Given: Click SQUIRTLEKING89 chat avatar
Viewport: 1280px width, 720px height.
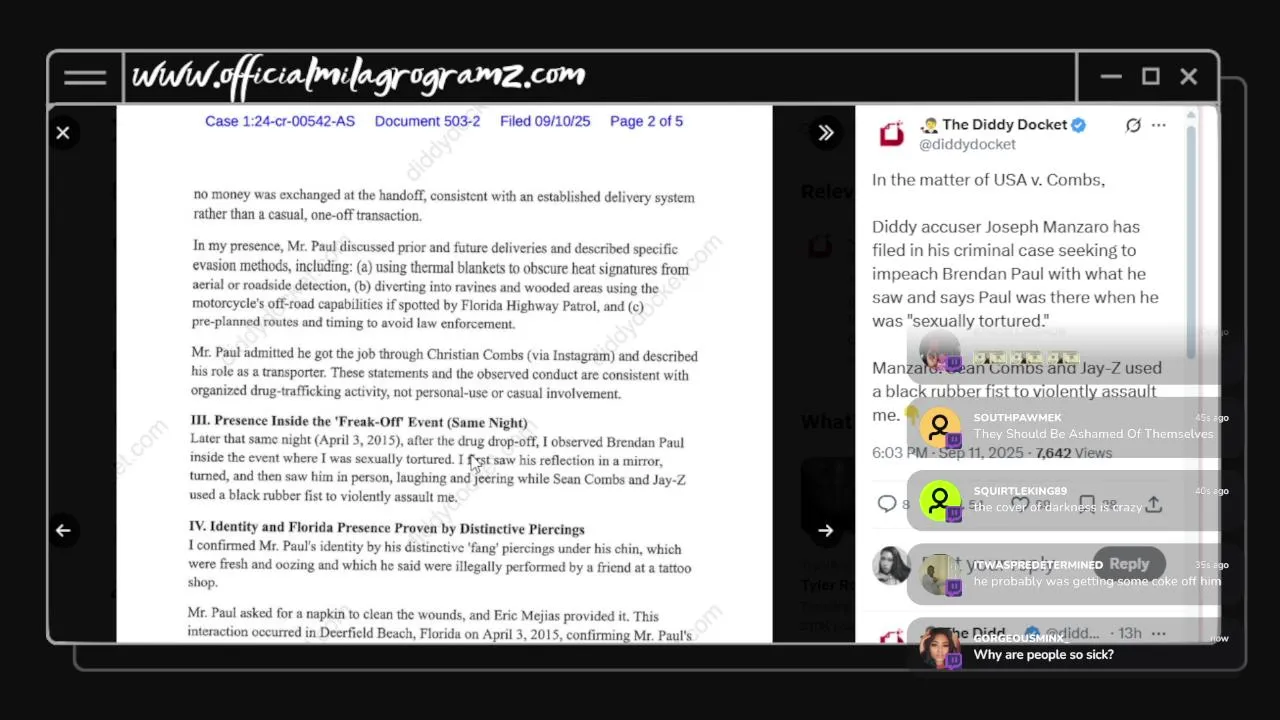Looking at the screenshot, I should click(940, 501).
